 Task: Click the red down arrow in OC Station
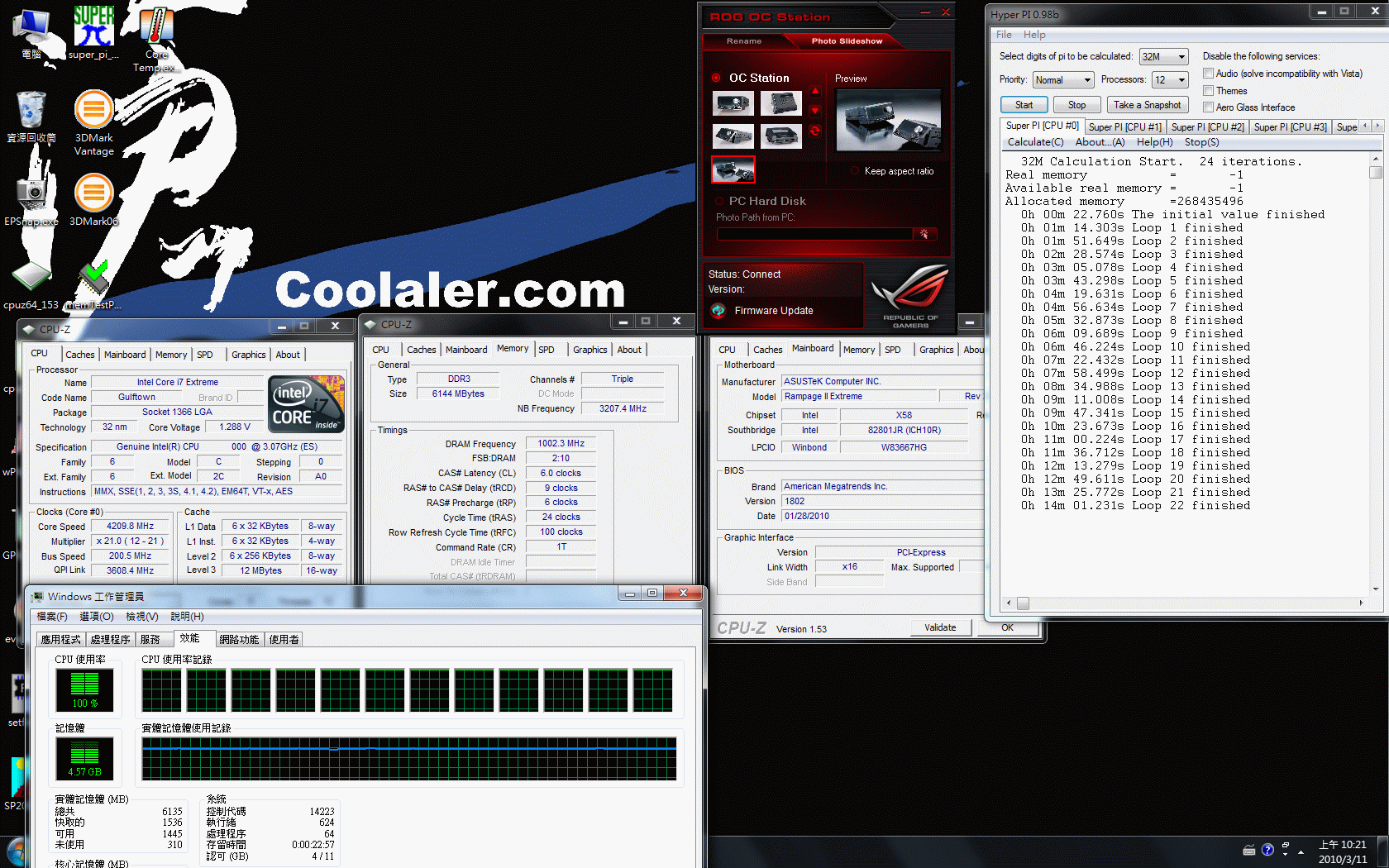(x=815, y=111)
